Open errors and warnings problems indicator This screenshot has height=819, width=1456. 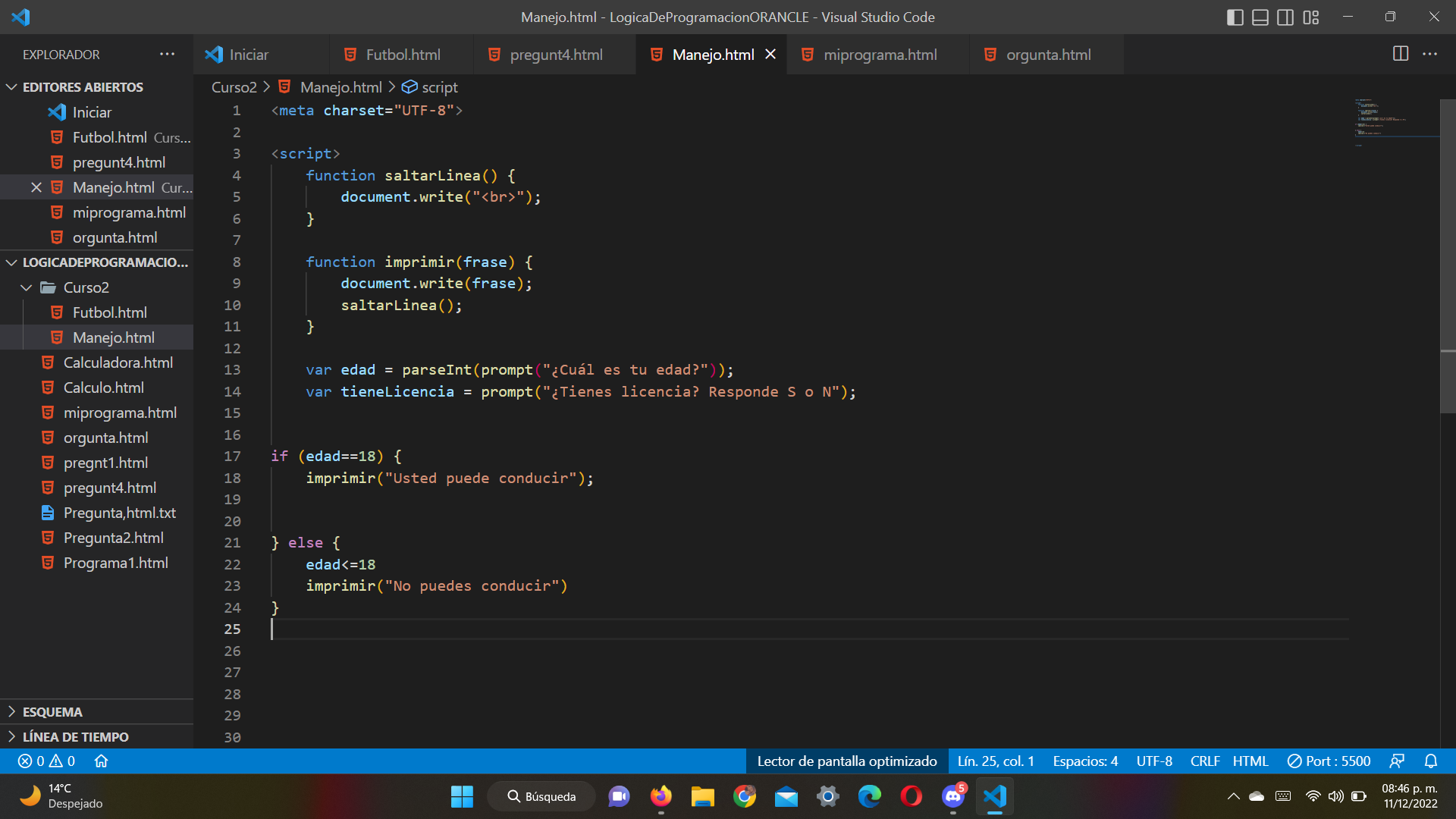pos(46,761)
